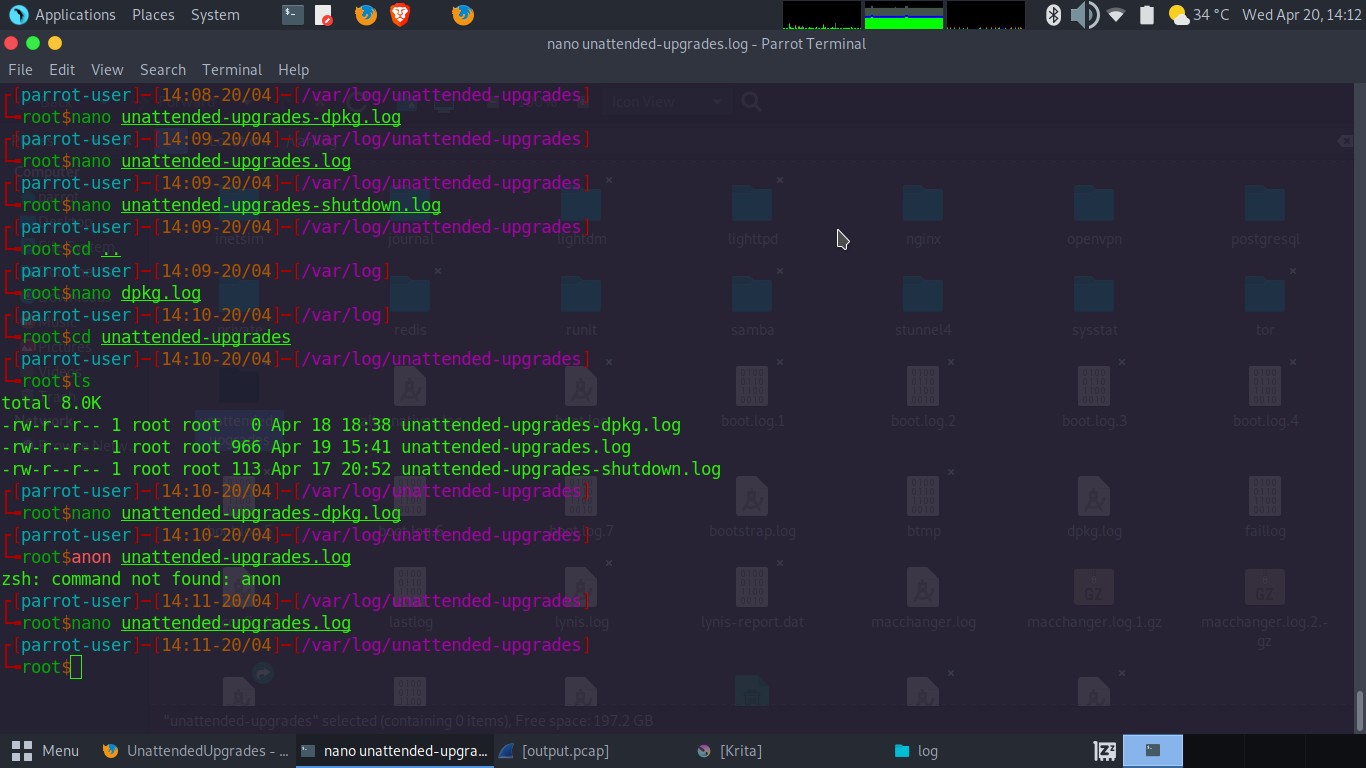Click the "14:08-20/04" prompt timestamp
1366x768 pixels.
coord(216,95)
